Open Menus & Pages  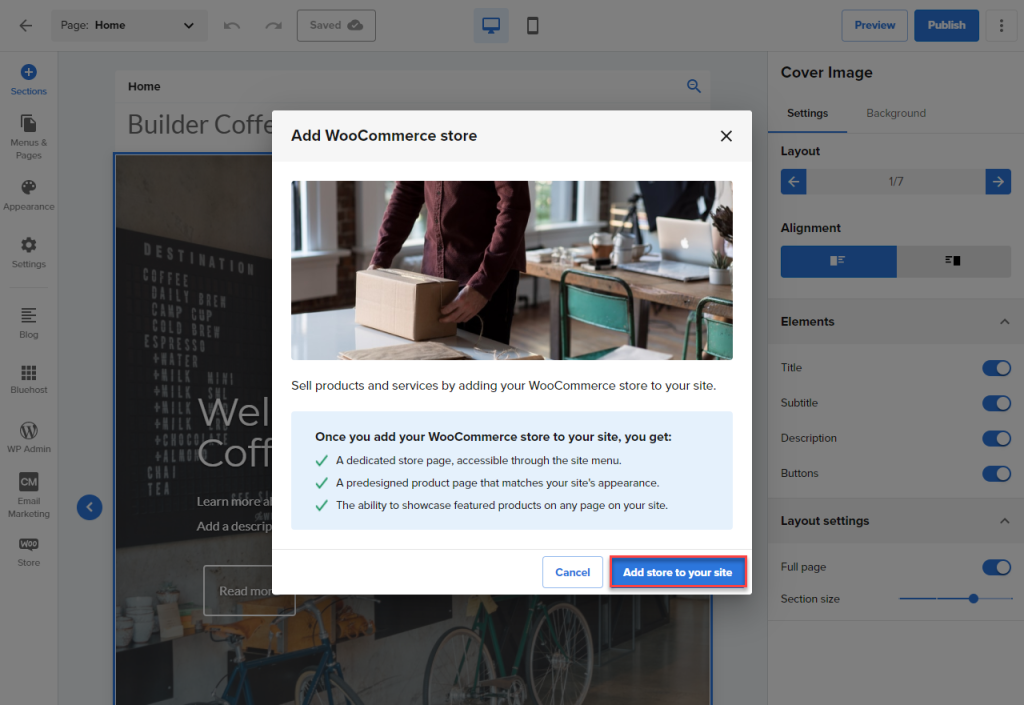pyautogui.click(x=29, y=137)
